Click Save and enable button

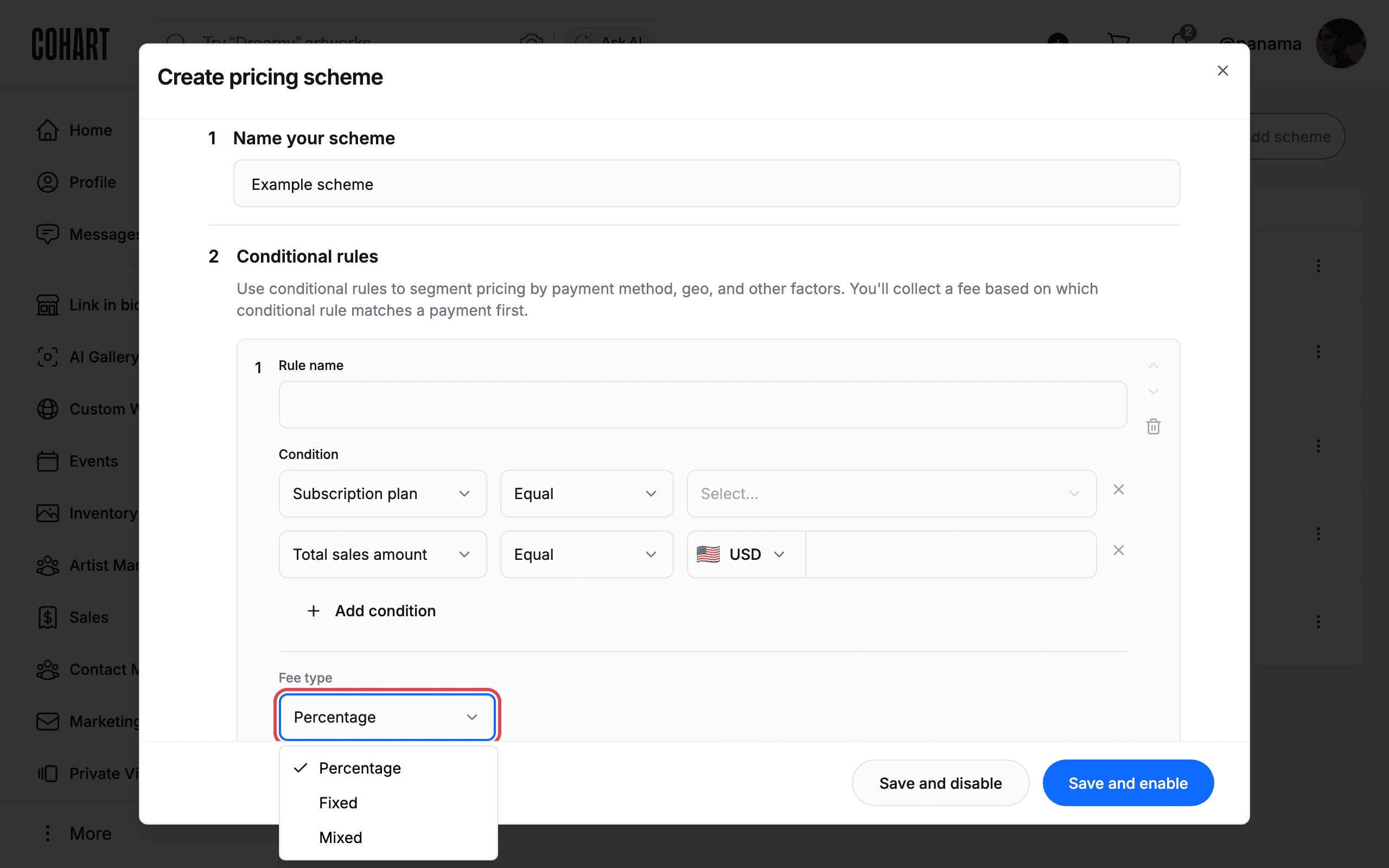click(x=1128, y=783)
